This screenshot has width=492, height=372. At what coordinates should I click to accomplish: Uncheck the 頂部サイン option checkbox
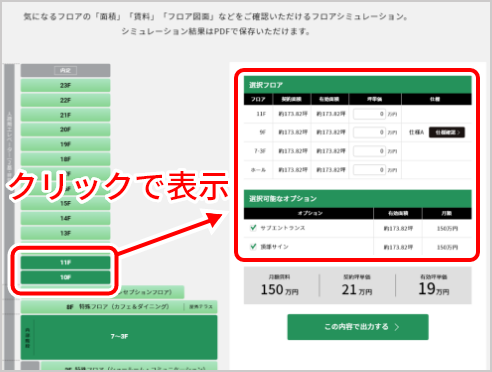pyautogui.click(x=253, y=246)
